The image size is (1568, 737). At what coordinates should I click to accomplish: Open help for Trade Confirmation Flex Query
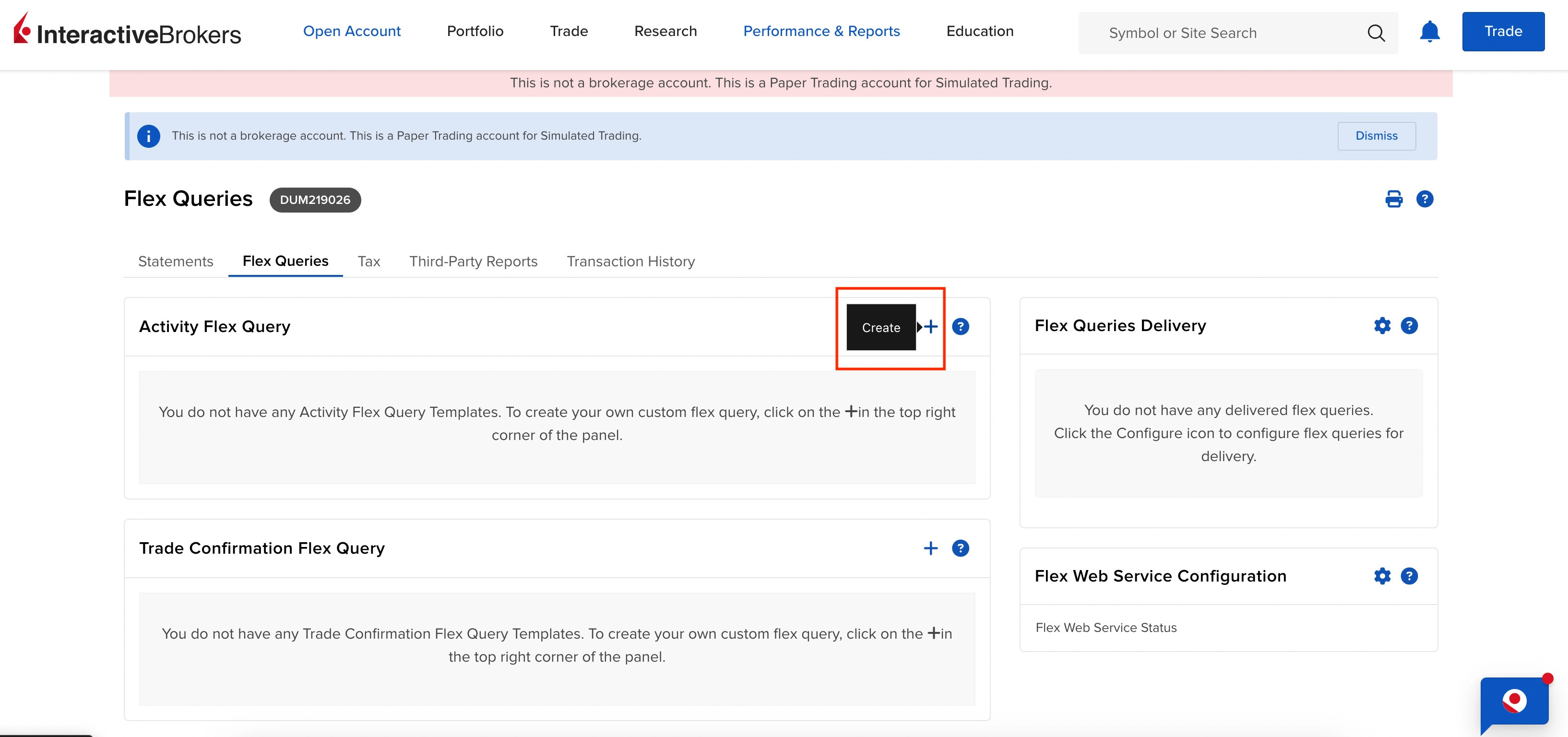[960, 548]
